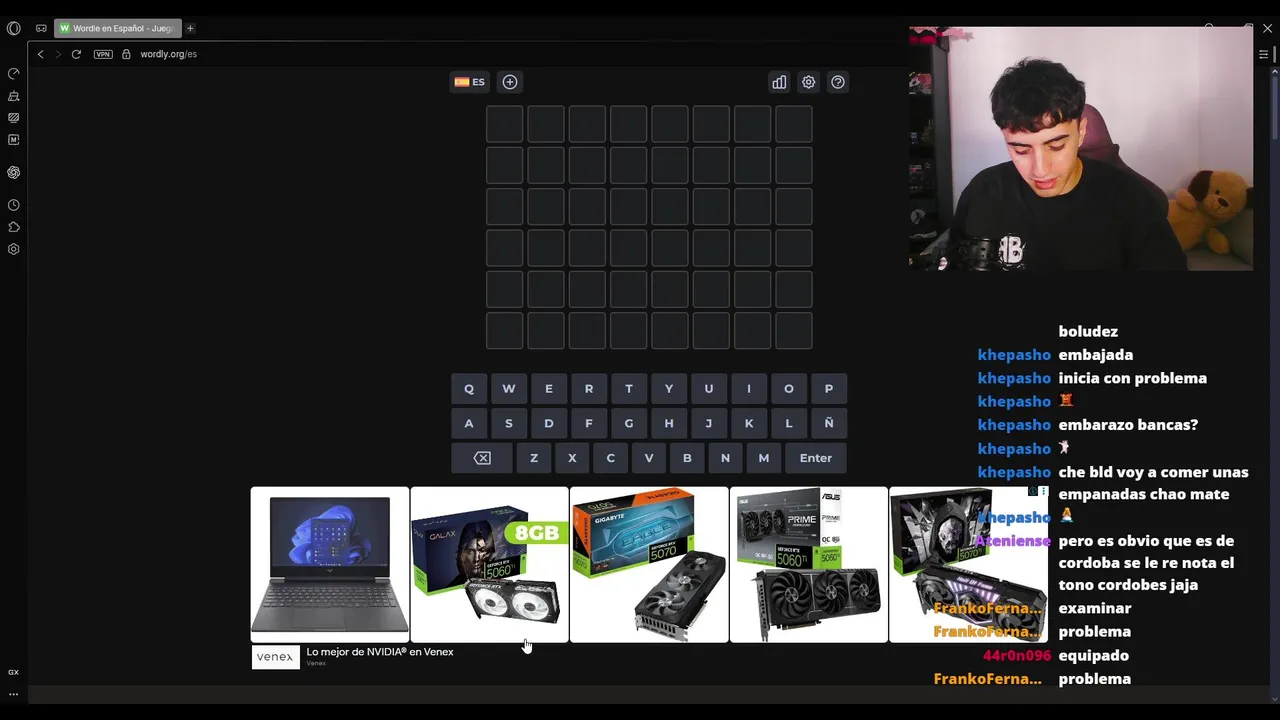Click chat message 'embajada'
The image size is (1280, 720).
[x=1096, y=355]
